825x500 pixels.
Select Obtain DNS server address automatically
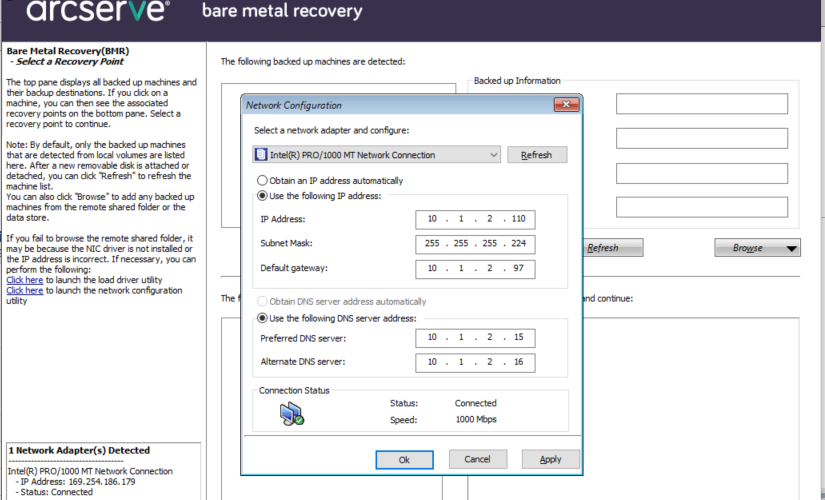262,302
